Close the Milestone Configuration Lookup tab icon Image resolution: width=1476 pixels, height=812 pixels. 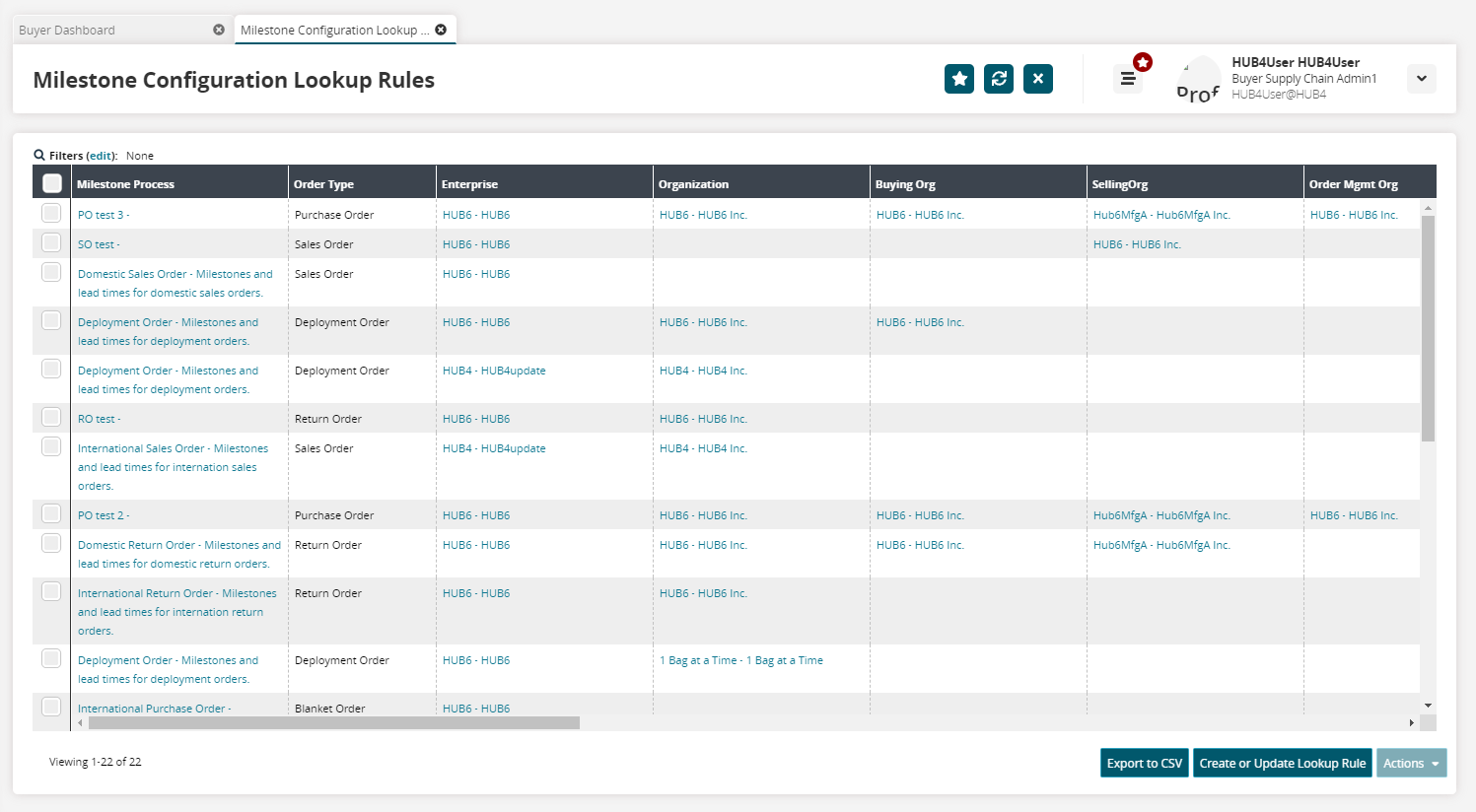(x=441, y=30)
